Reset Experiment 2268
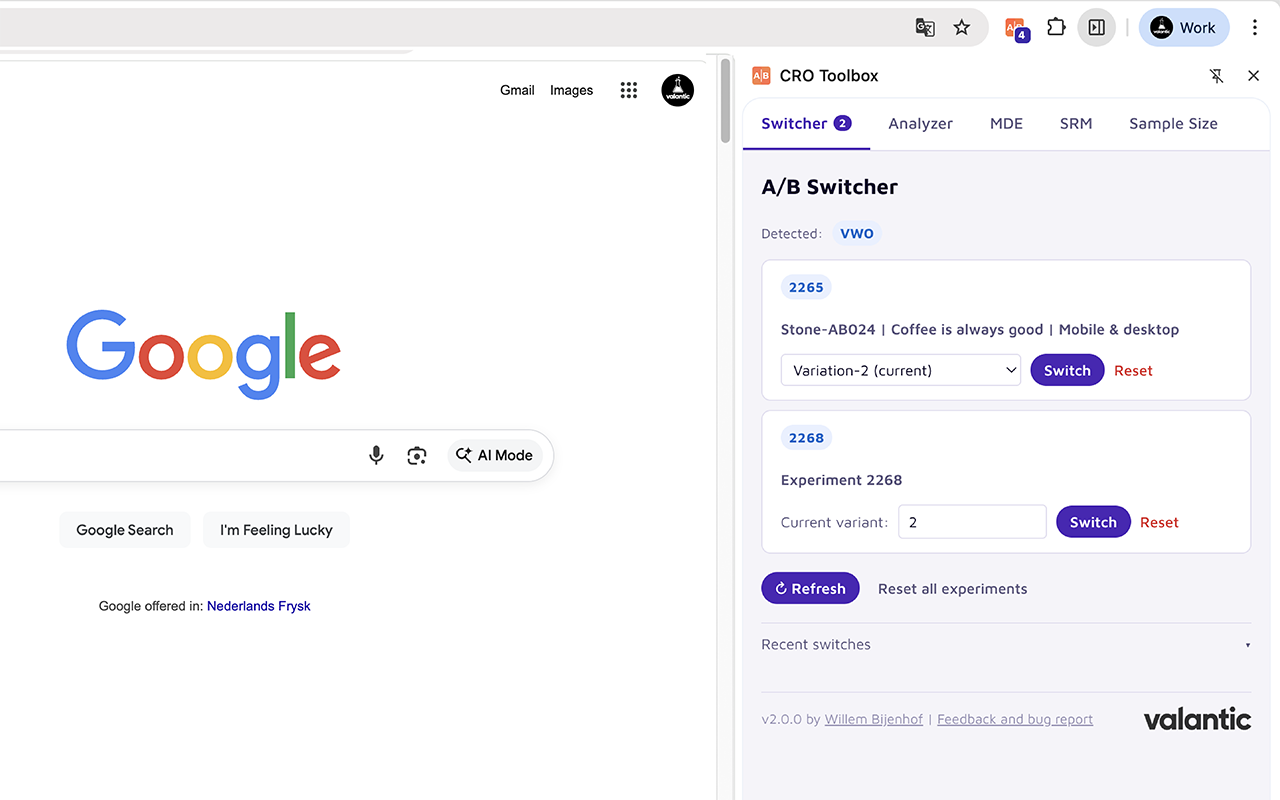This screenshot has width=1280, height=800. point(1159,522)
